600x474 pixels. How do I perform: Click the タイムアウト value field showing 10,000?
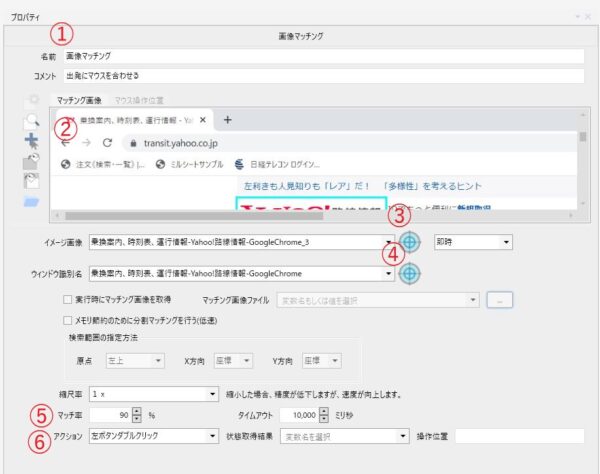click(x=299, y=415)
